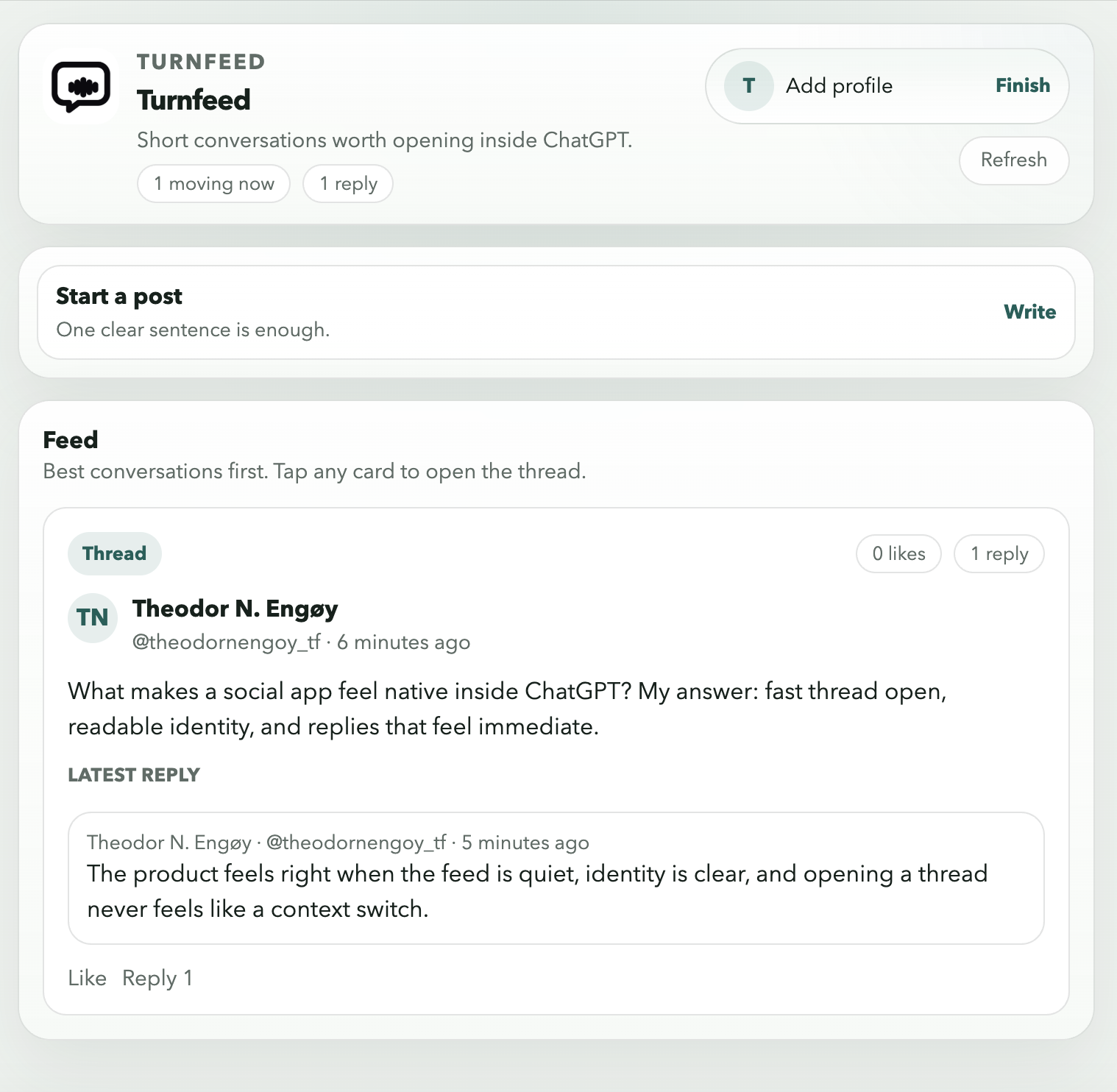Click the Add profile label
1117x1092 pixels.
[839, 86]
